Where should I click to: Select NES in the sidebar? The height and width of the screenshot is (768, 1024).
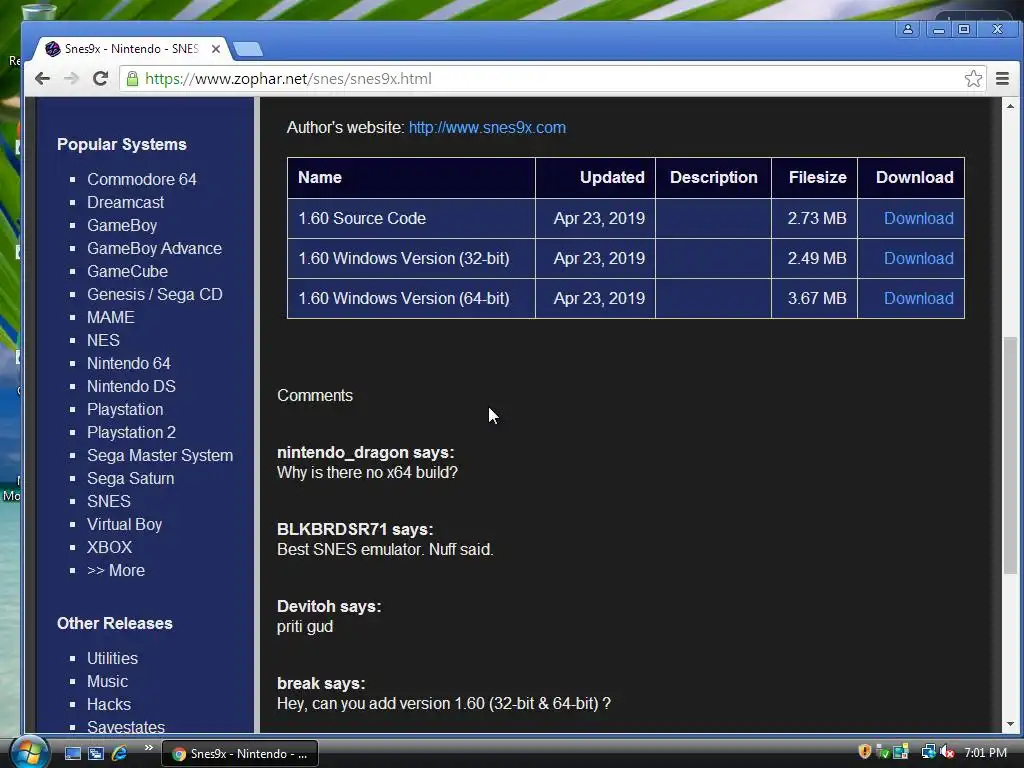coord(103,340)
